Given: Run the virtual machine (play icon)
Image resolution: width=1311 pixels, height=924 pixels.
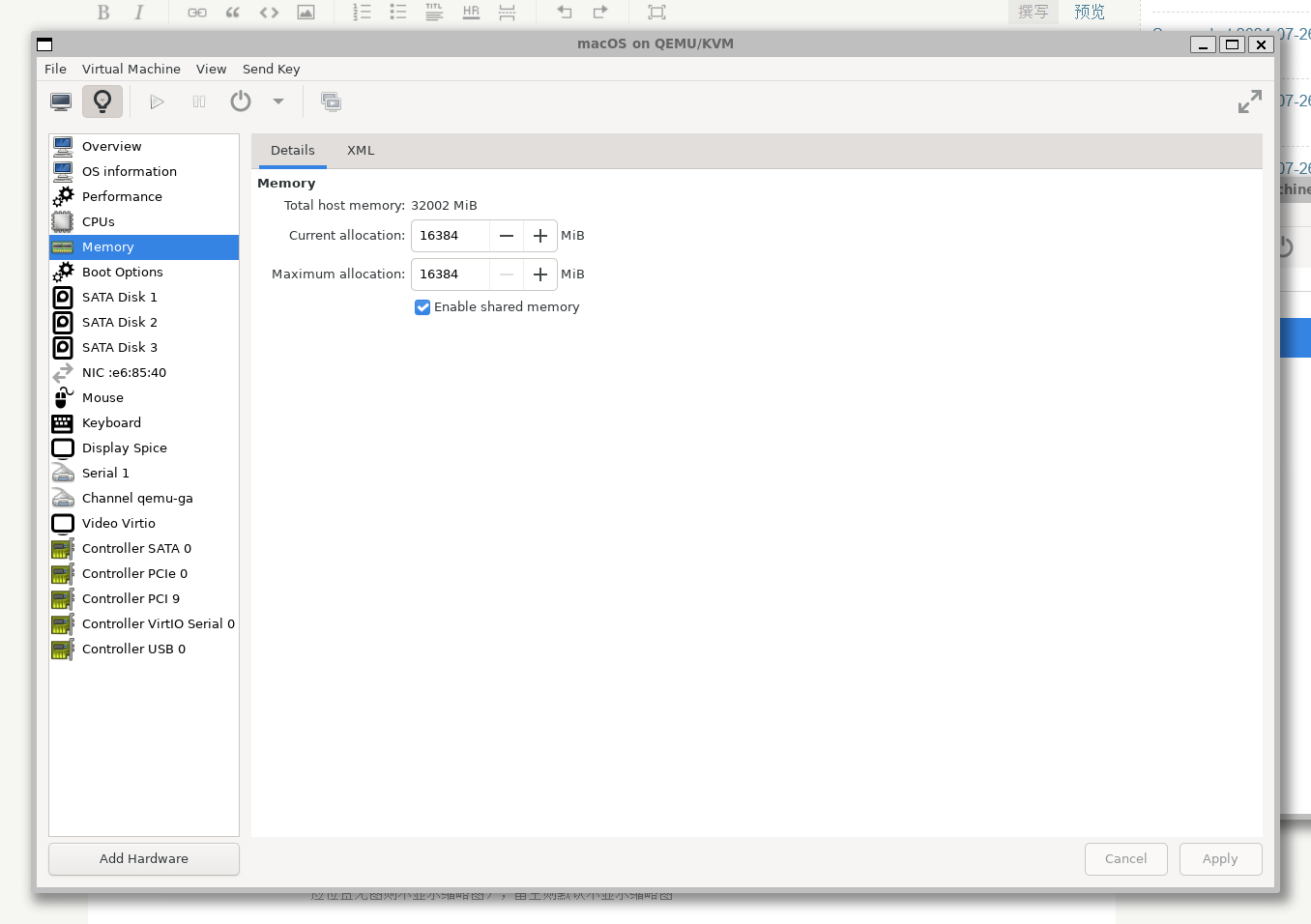Looking at the screenshot, I should [158, 101].
